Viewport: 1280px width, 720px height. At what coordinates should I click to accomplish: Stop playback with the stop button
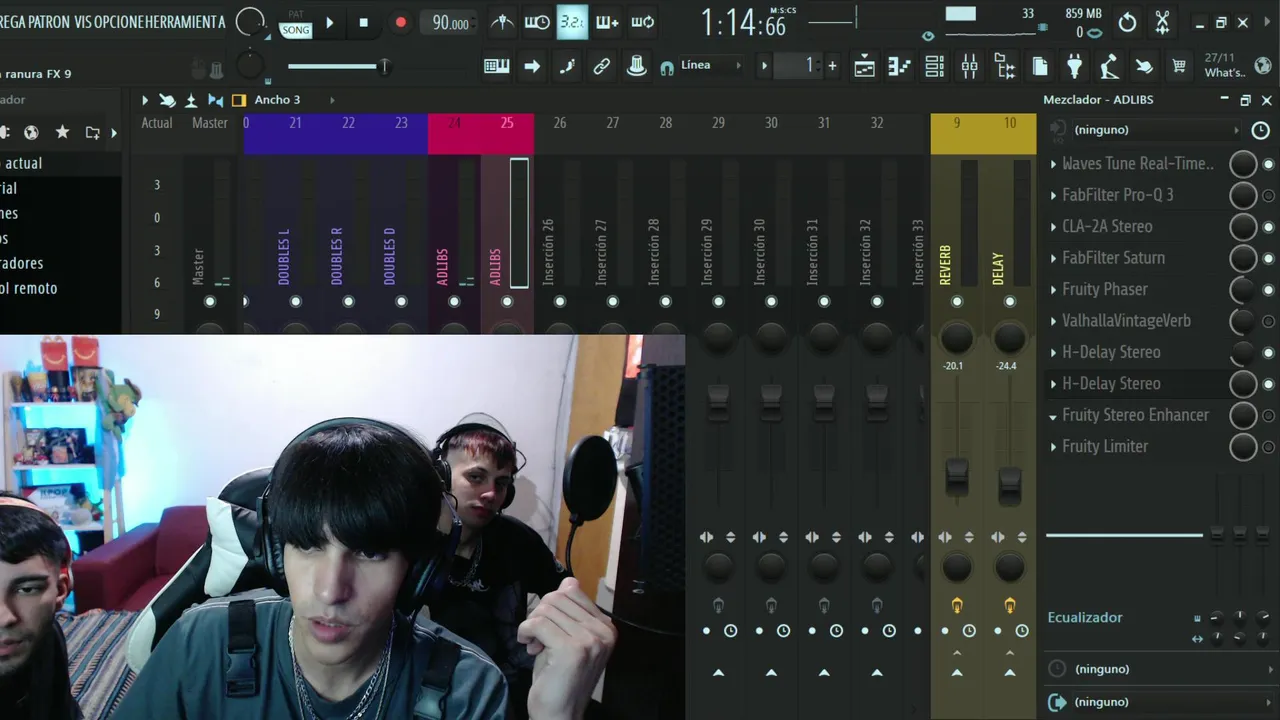tap(363, 22)
